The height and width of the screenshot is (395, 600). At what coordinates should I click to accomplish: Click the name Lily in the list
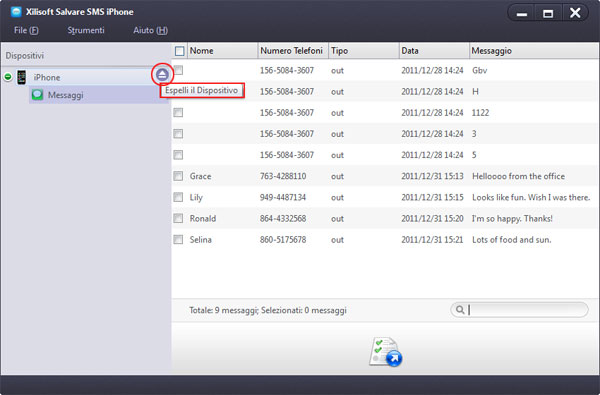[x=196, y=198]
